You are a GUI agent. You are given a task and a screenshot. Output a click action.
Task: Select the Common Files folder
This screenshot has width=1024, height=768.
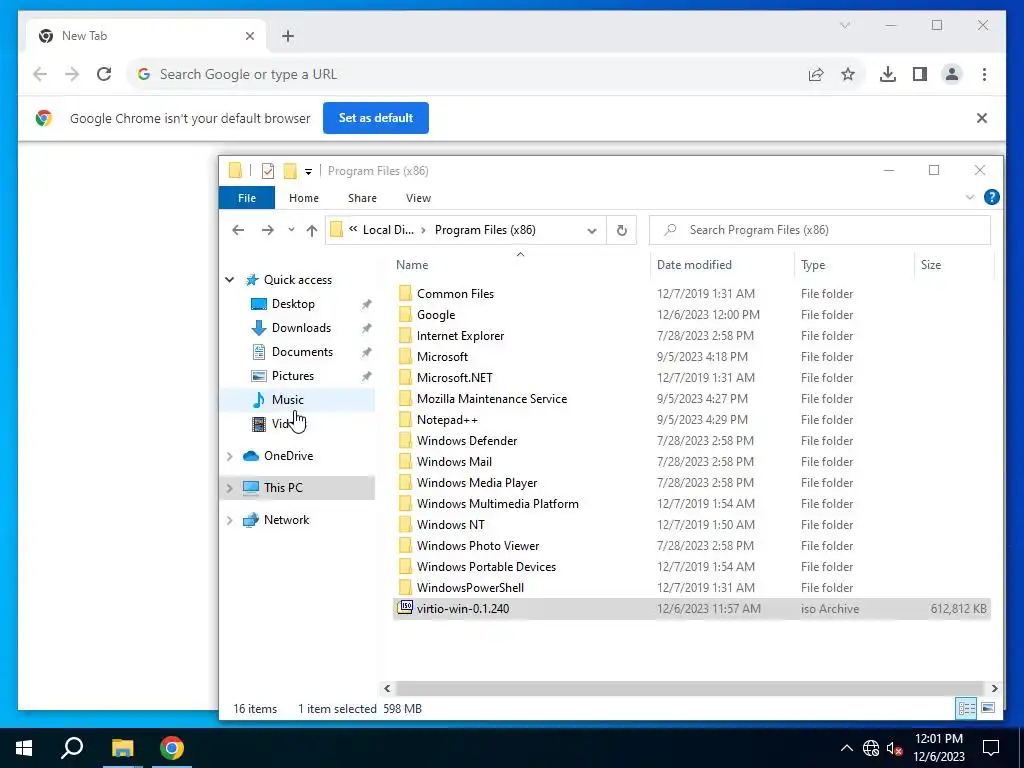tap(455, 294)
